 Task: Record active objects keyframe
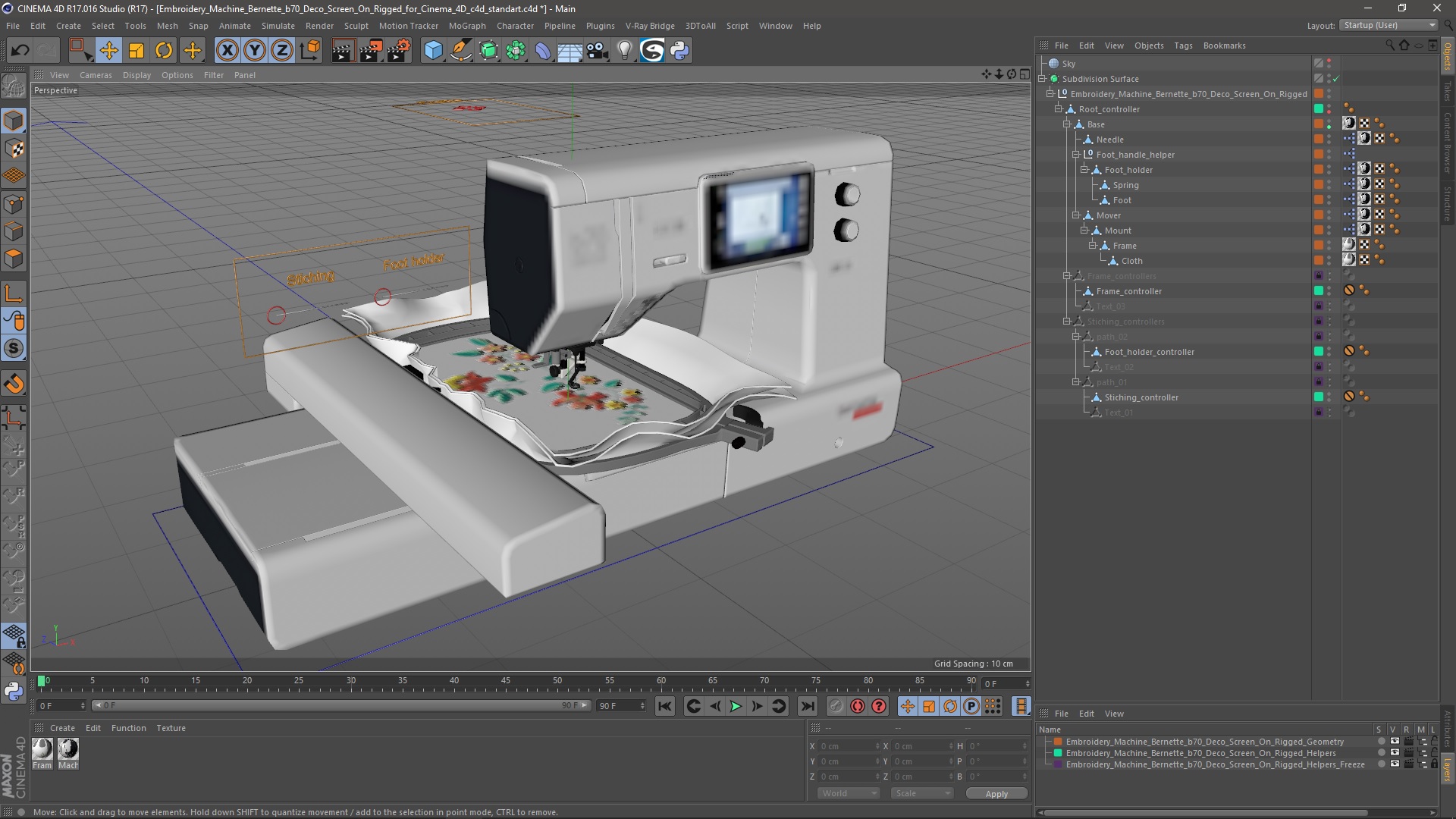point(836,706)
